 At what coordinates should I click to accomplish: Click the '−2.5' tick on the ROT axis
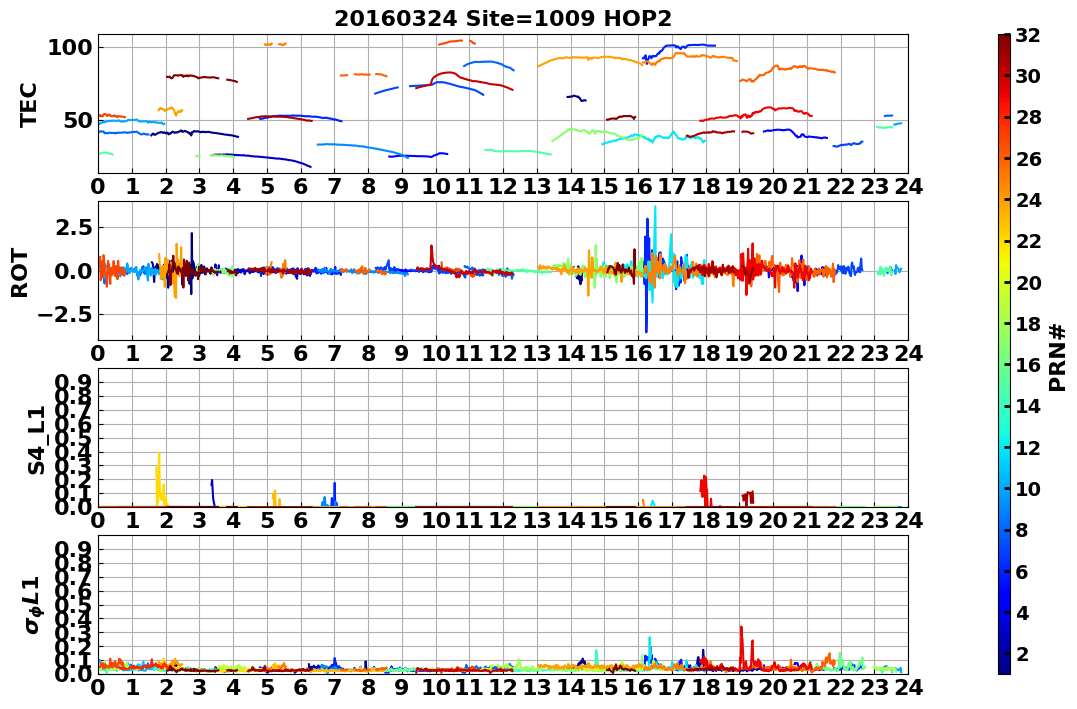click(65, 315)
